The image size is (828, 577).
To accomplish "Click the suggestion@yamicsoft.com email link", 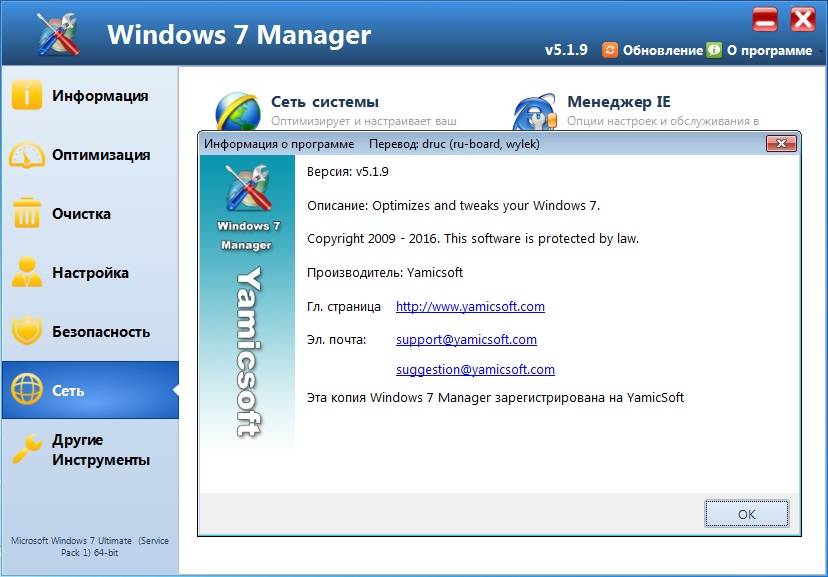I will tap(475, 370).
